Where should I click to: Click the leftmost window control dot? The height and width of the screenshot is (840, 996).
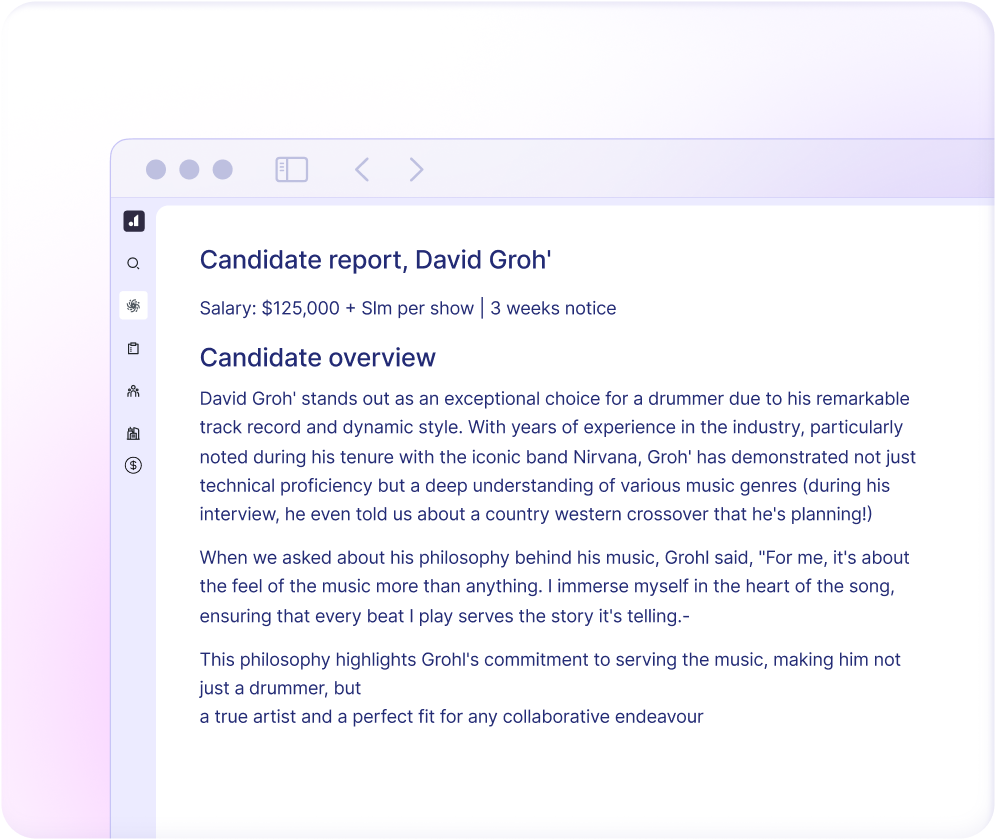pos(156,170)
